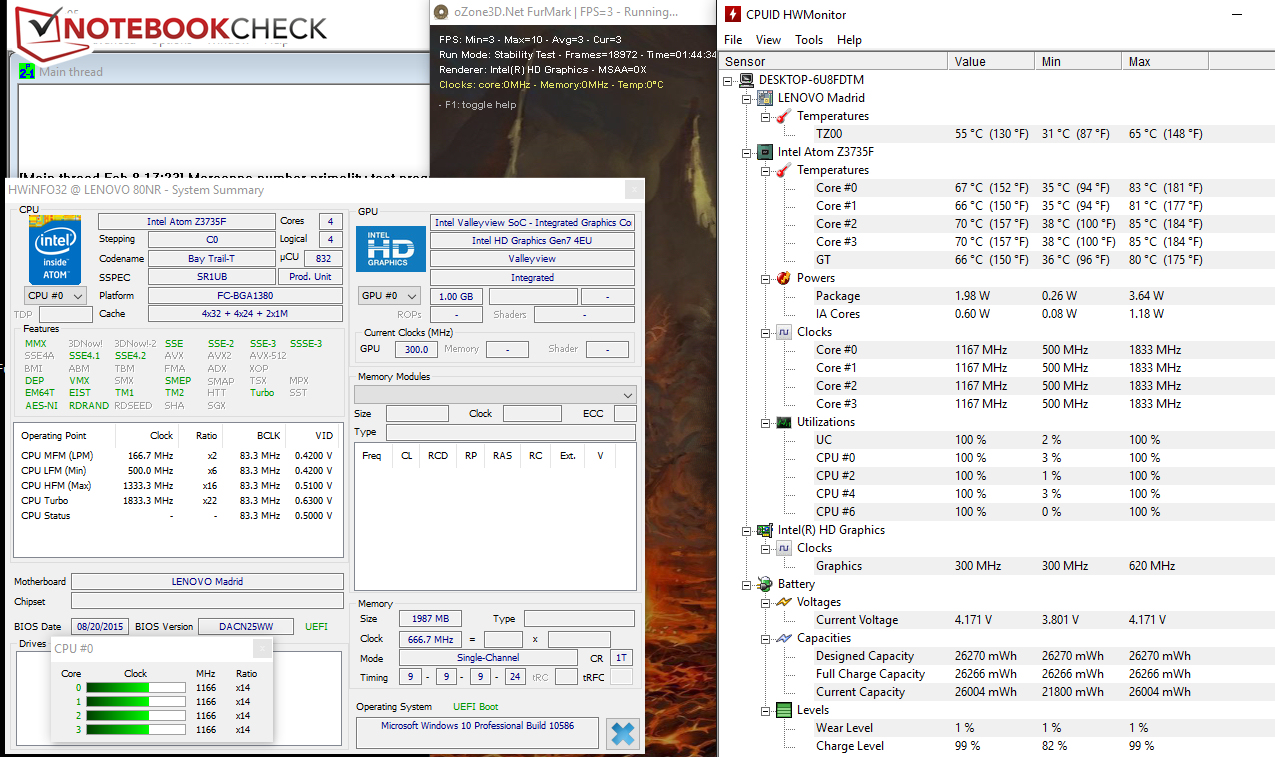Collapse the Powers section
Image resolution: width=1275 pixels, height=757 pixels.
coord(765,278)
